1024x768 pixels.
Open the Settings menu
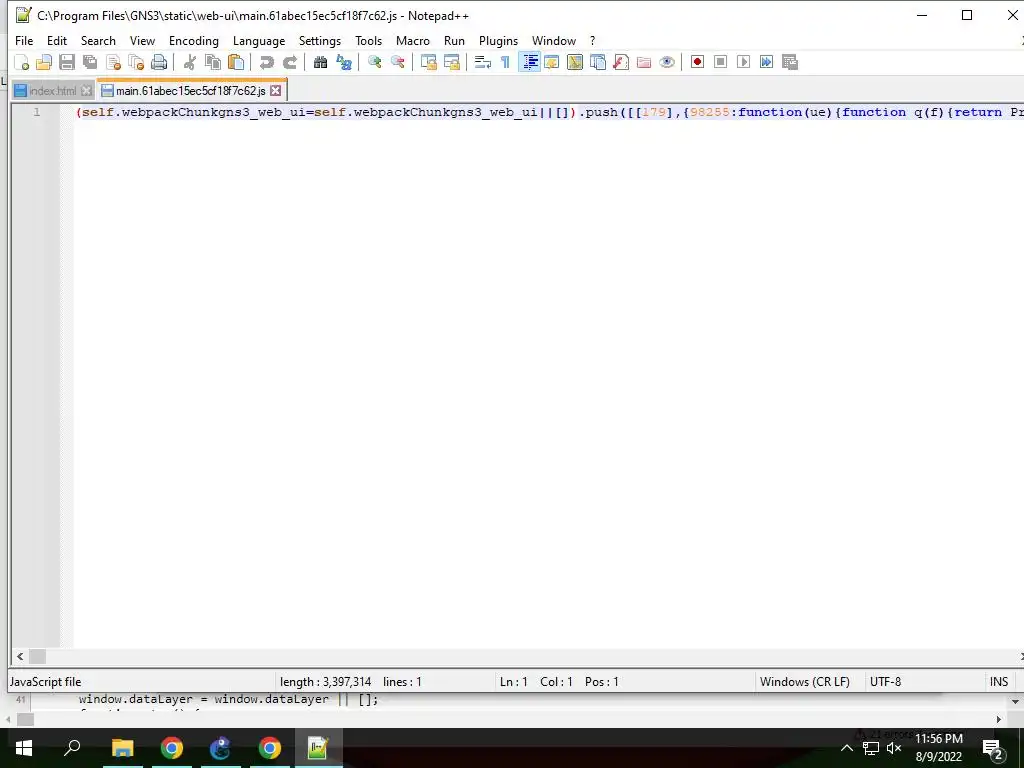(x=320, y=40)
